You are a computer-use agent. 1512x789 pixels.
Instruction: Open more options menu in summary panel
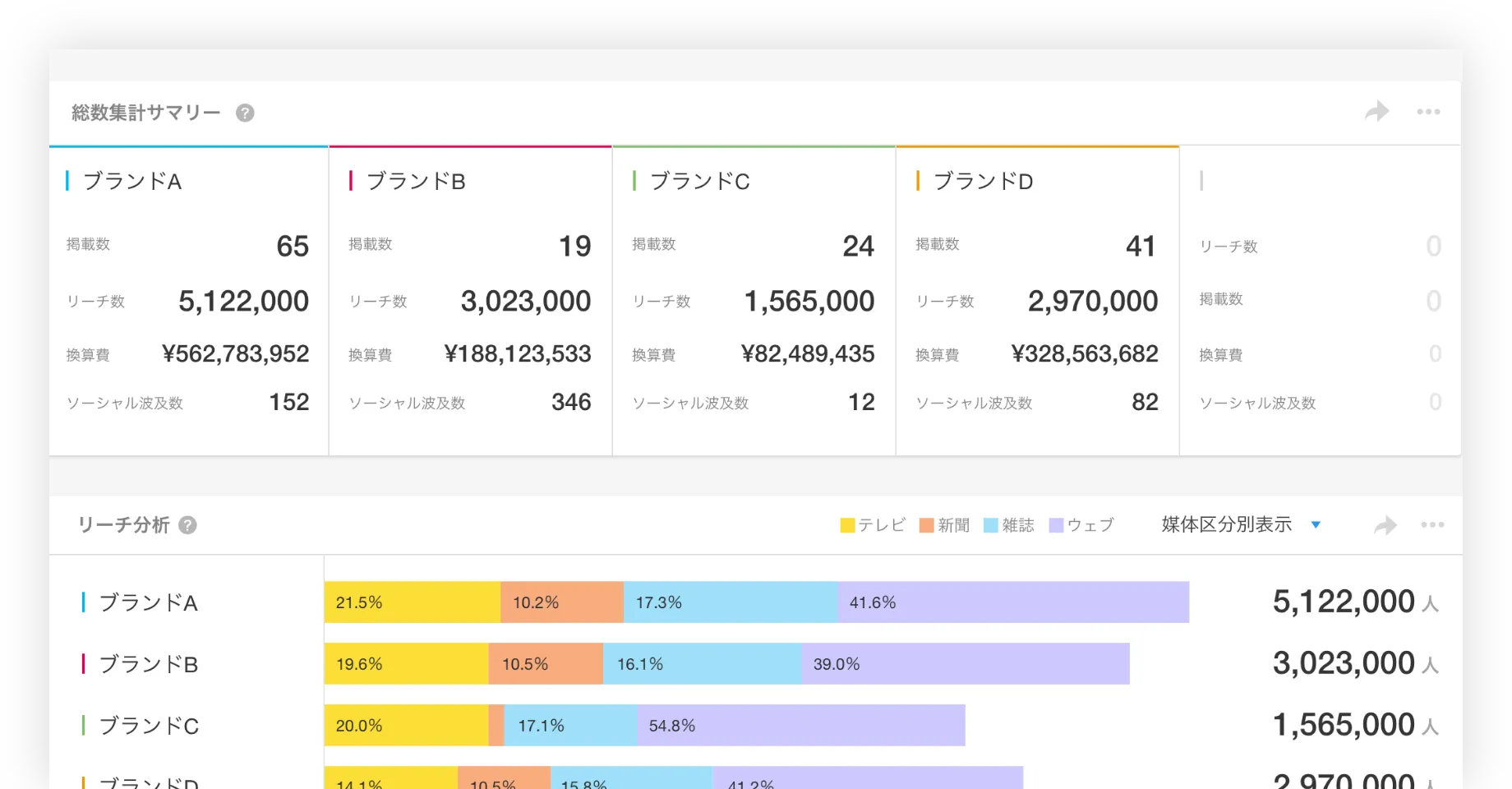point(1428,112)
